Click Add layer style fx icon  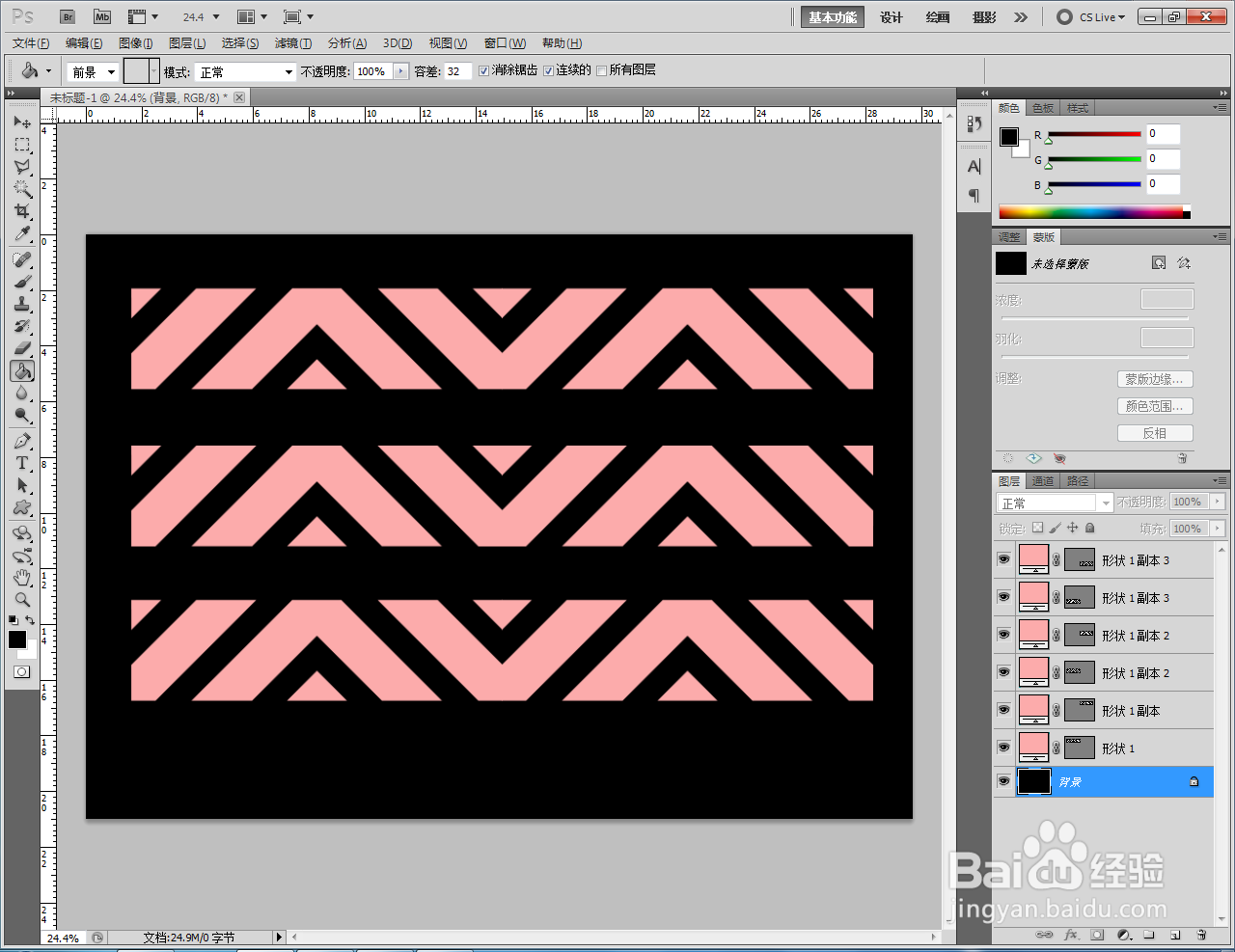[x=1071, y=935]
